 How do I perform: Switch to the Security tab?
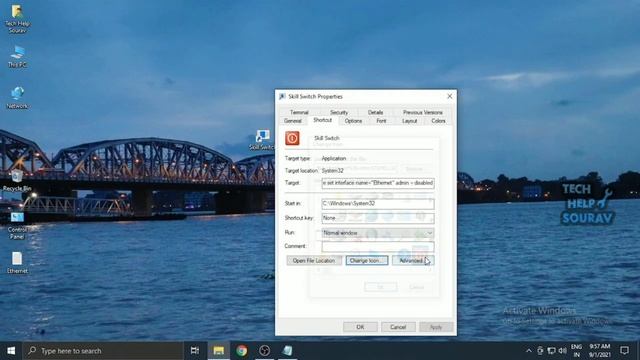coord(339,112)
